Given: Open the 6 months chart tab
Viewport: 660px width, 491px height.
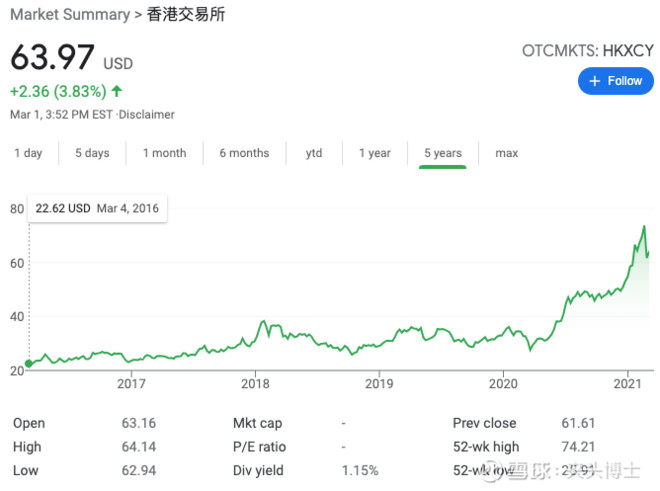Looking at the screenshot, I should pyautogui.click(x=244, y=153).
